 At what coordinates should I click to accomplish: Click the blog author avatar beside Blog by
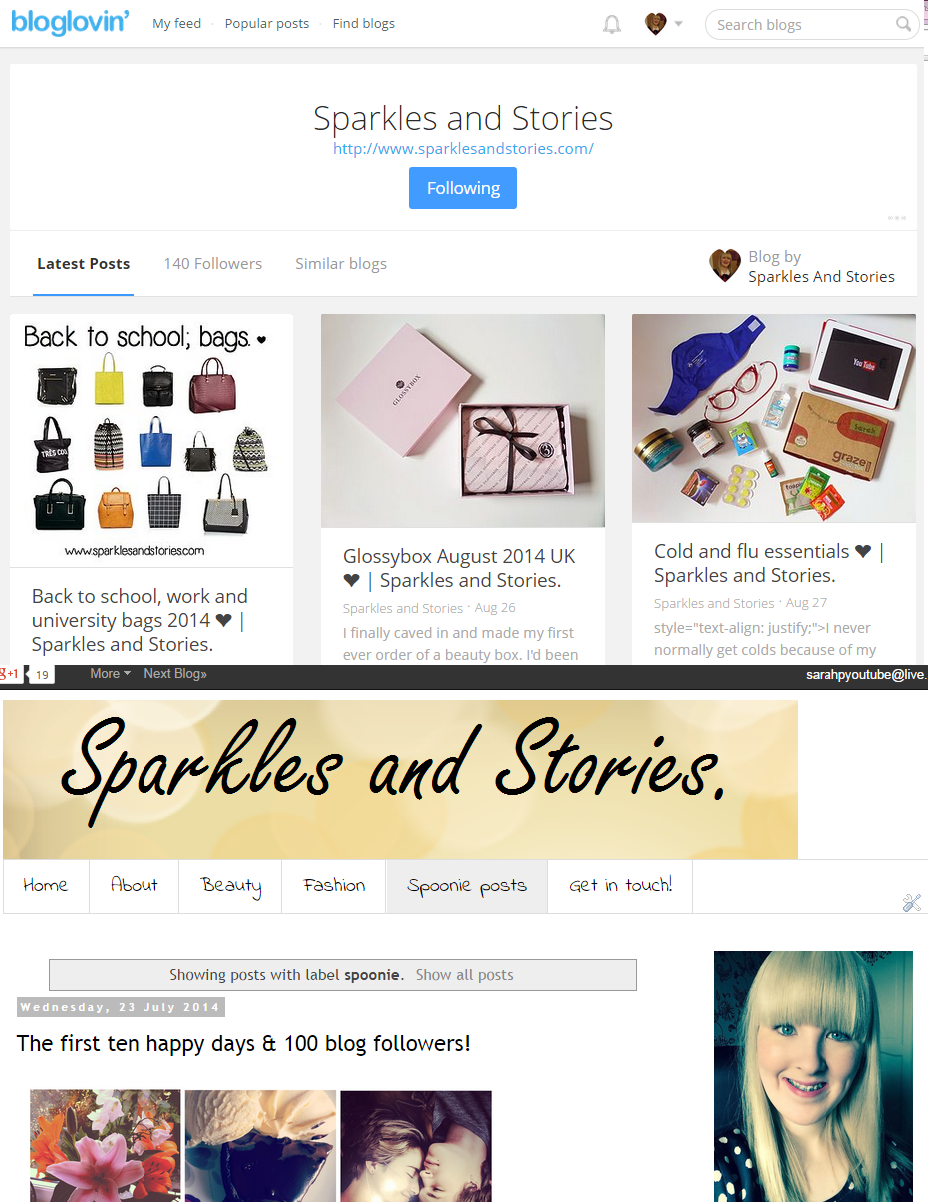point(725,266)
